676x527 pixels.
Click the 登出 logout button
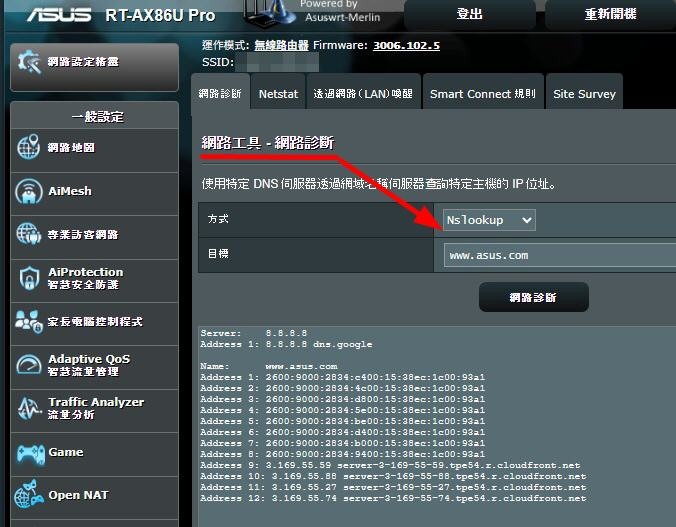pos(469,14)
